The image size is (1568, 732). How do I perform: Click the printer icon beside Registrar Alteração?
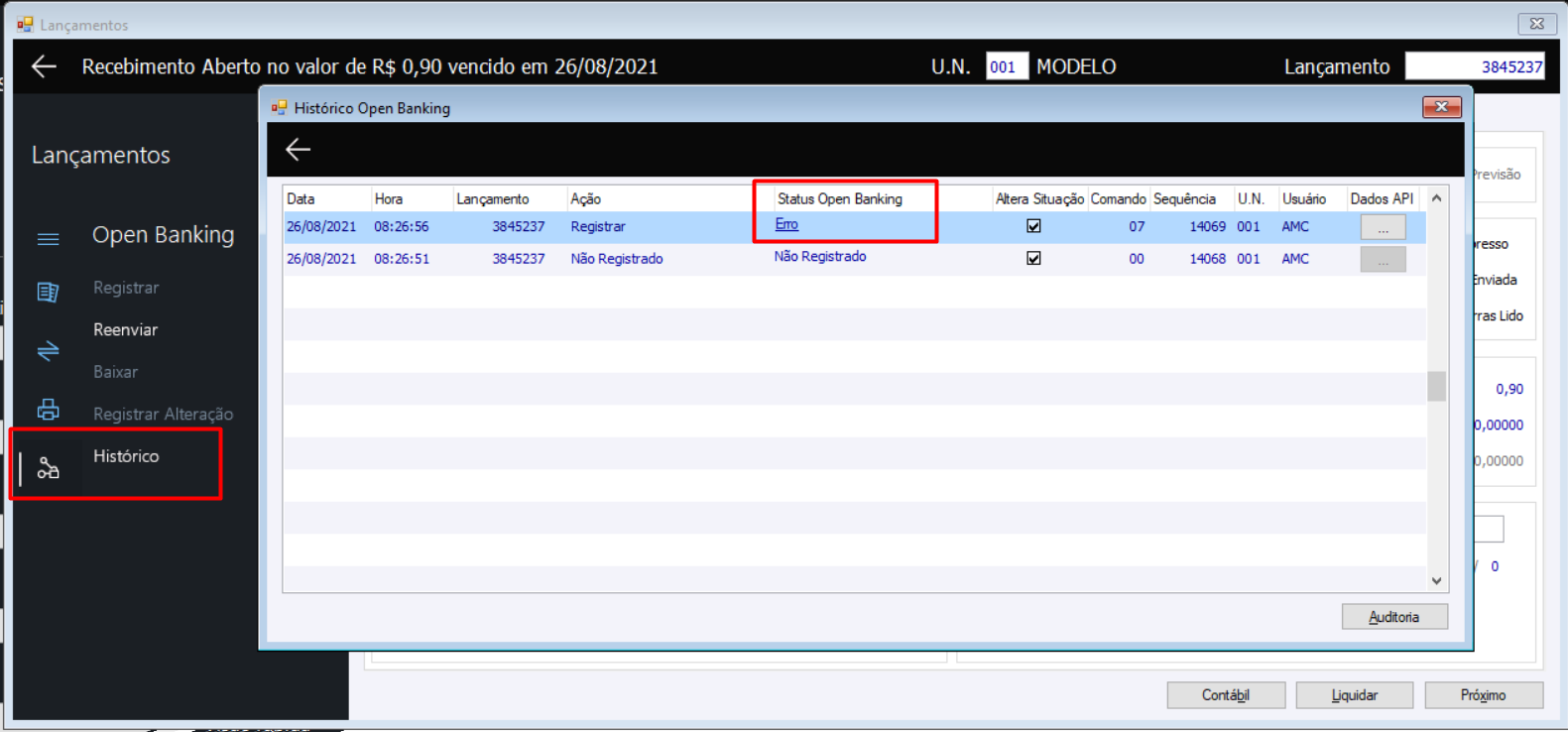click(48, 410)
